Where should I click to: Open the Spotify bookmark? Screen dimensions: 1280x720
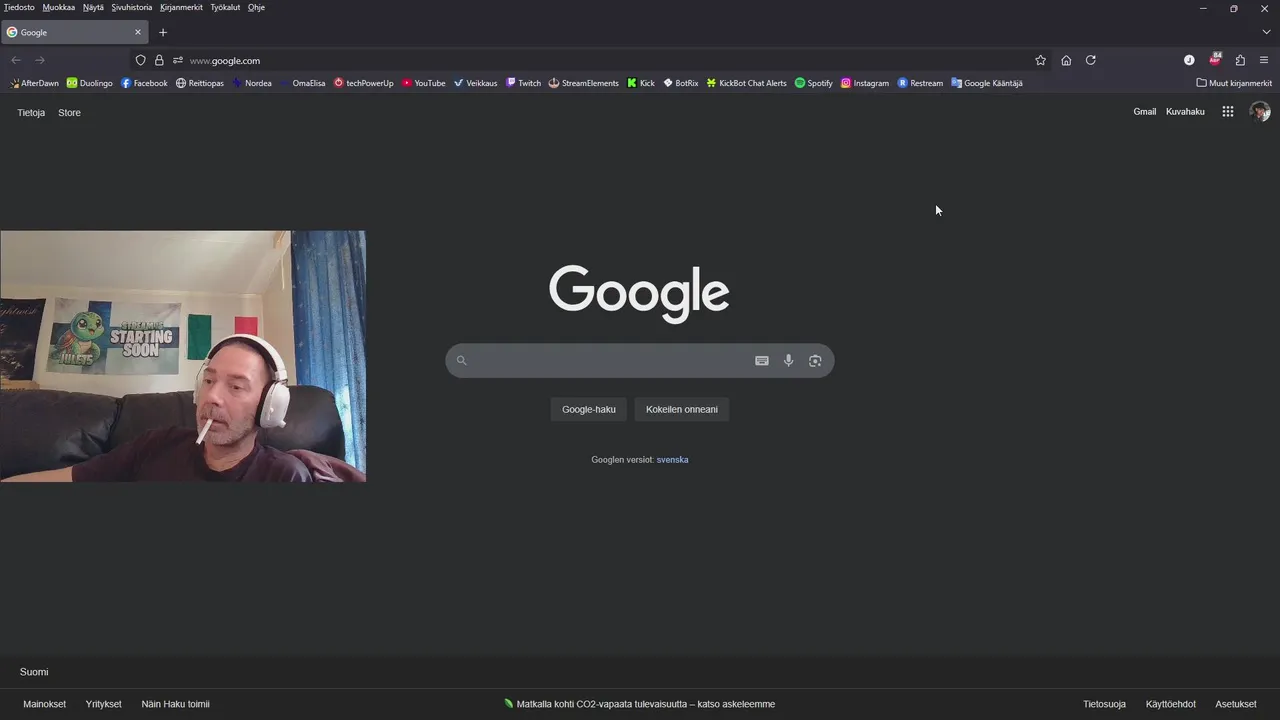pyautogui.click(x=814, y=83)
